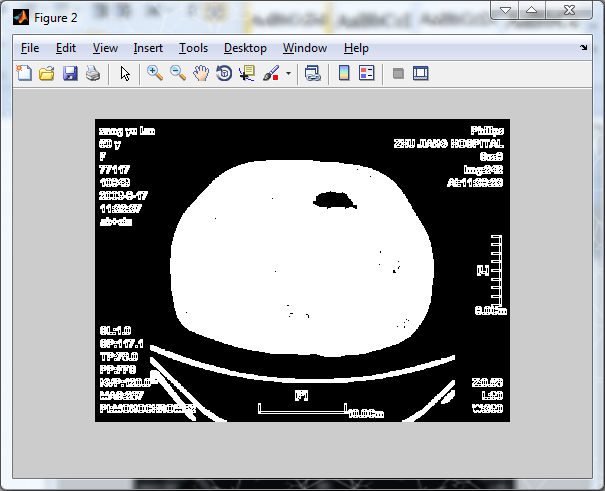605x491 pixels.
Task: Open the File menu
Action: (30, 48)
